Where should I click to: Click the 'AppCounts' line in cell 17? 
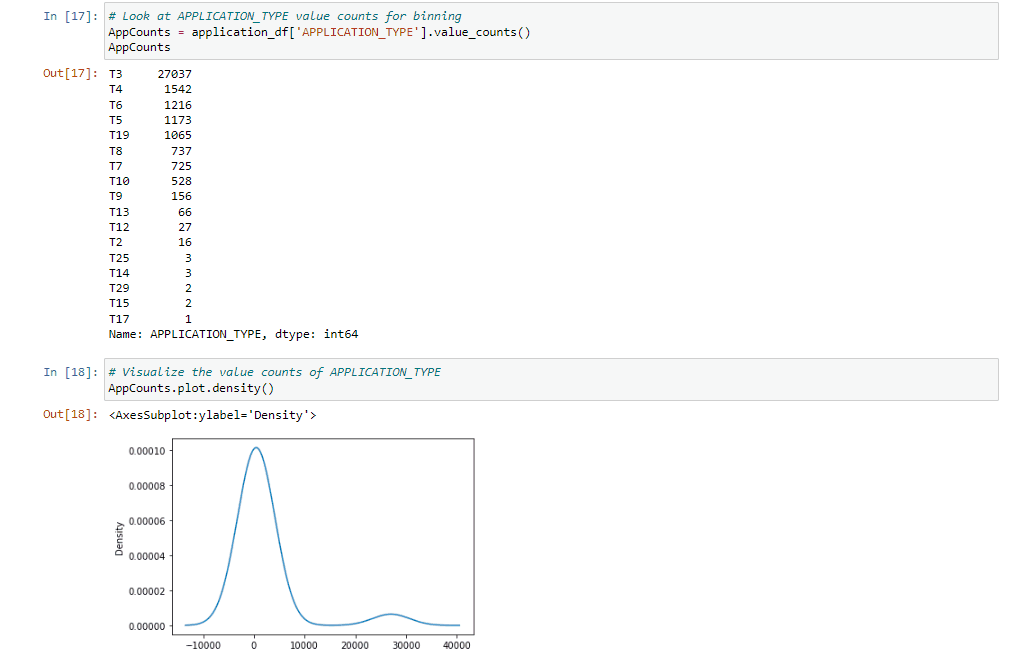[139, 47]
